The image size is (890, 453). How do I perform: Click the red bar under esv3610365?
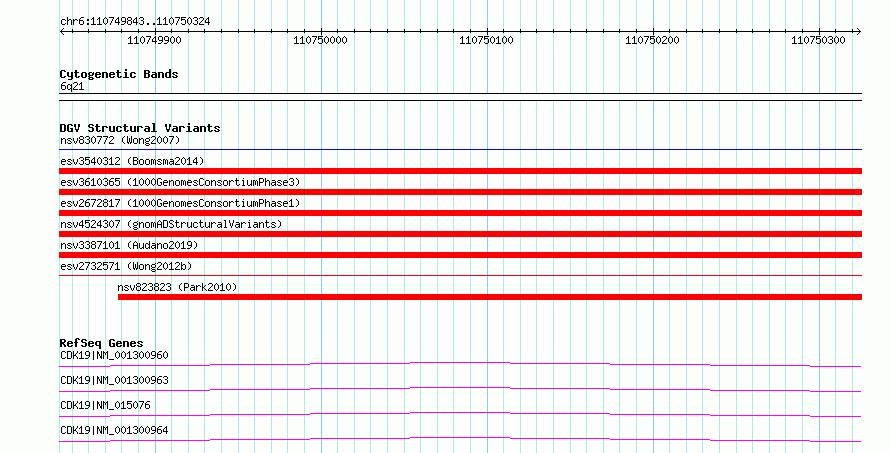point(460,192)
